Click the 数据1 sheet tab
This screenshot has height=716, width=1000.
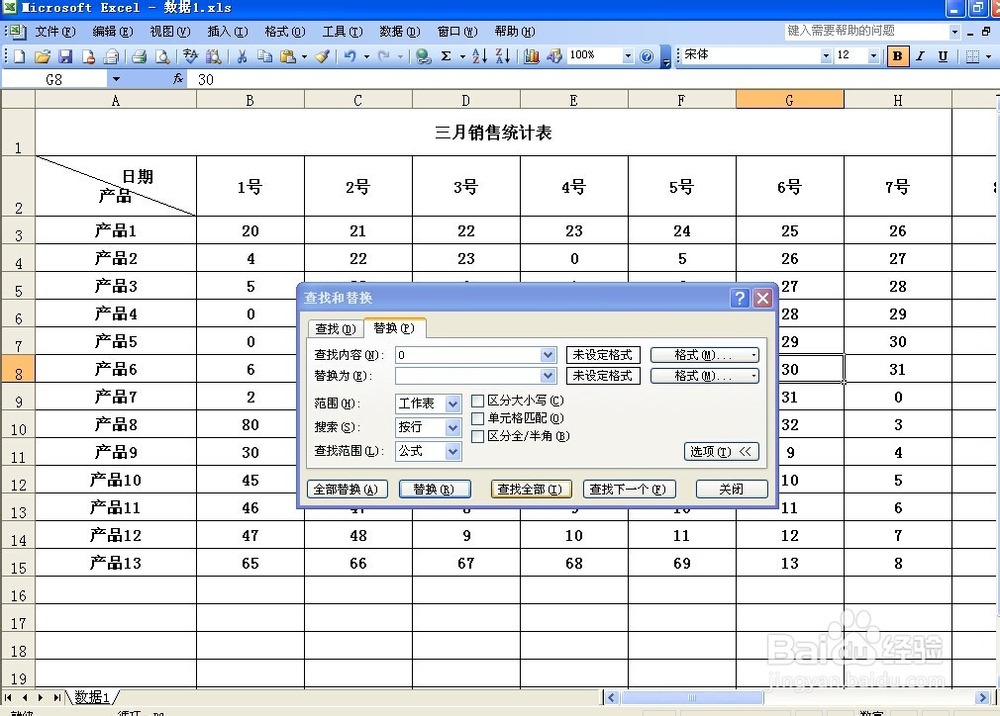90,697
